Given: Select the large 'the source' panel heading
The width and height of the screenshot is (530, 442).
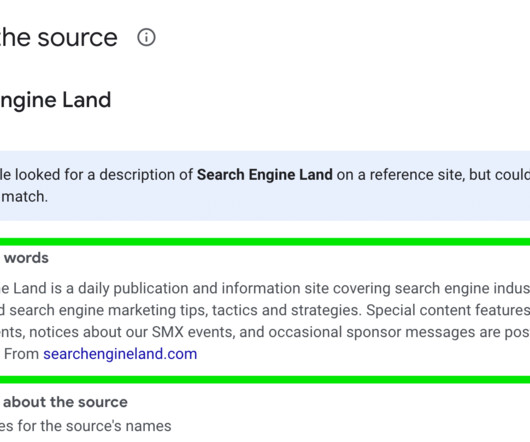Looking at the screenshot, I should [58, 37].
